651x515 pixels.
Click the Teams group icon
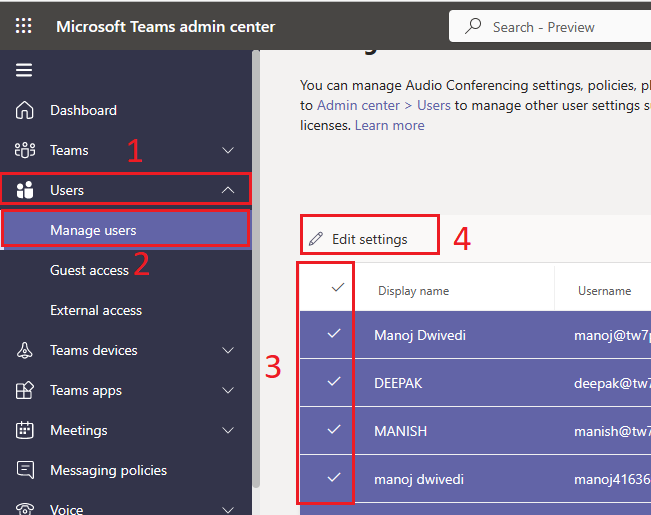[25, 150]
